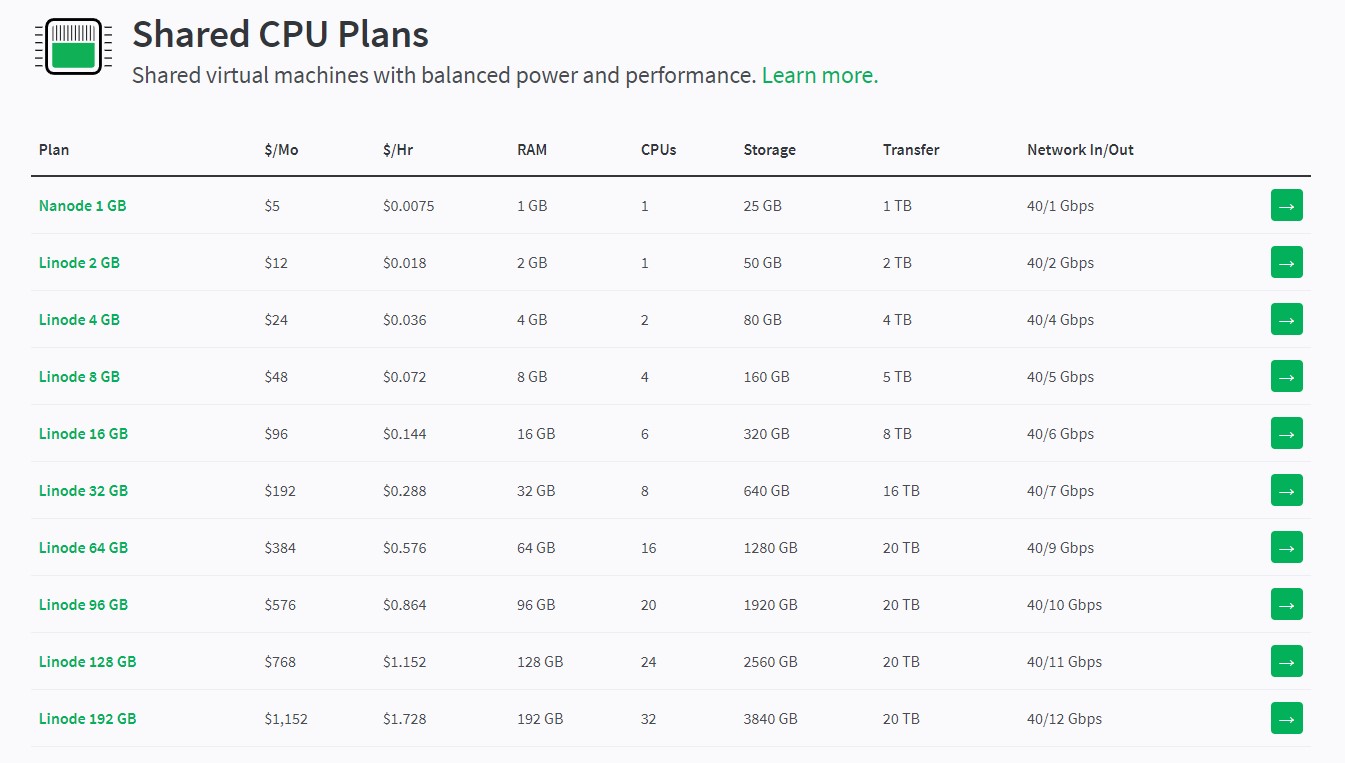Select the Linode 4 GB plan
Image resolution: width=1345 pixels, height=763 pixels.
pos(79,319)
